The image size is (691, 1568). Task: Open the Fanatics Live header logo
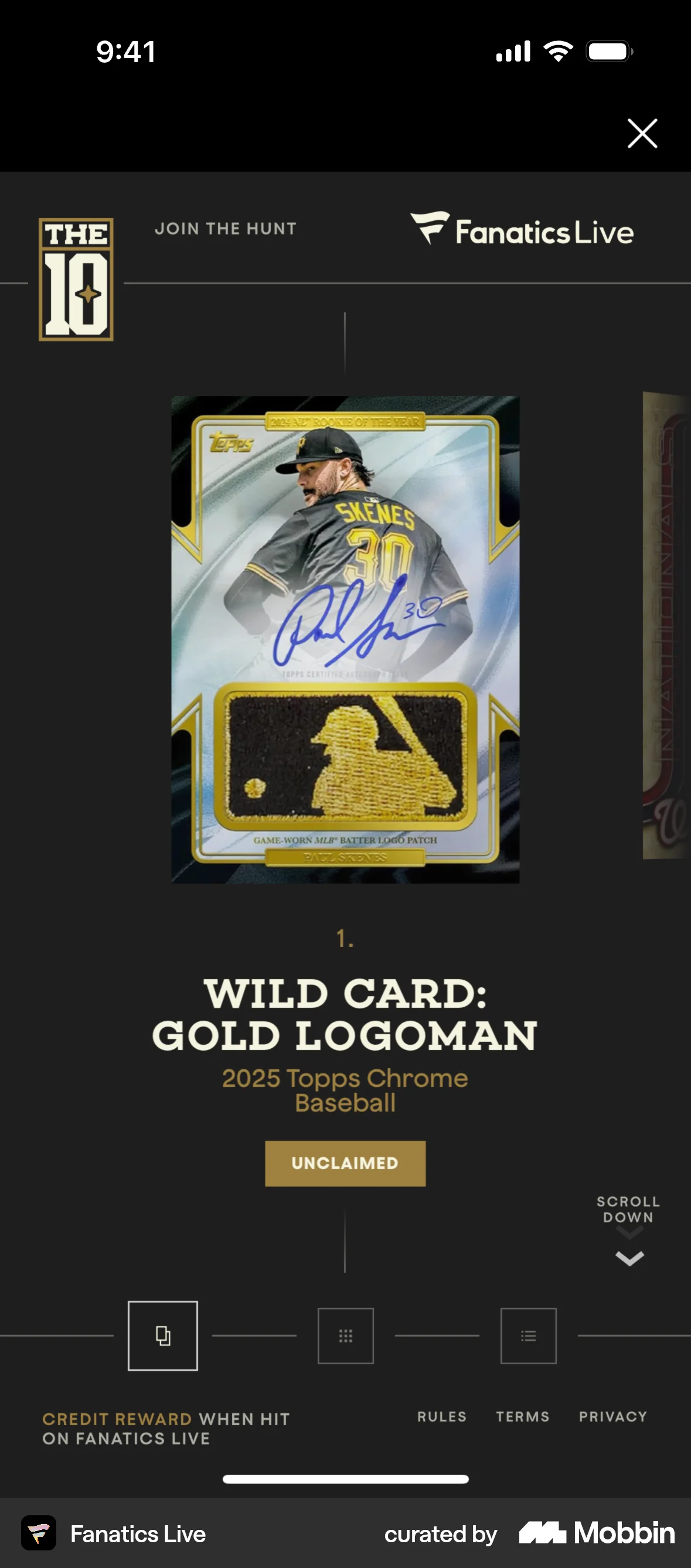522,230
